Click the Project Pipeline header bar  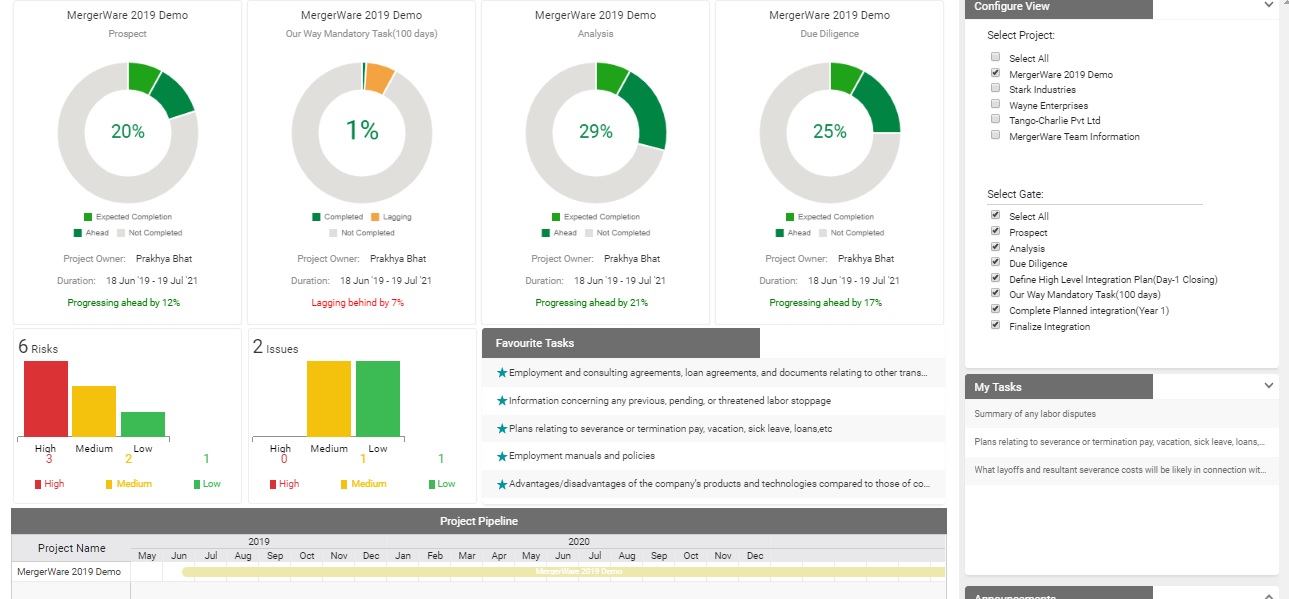tap(478, 521)
